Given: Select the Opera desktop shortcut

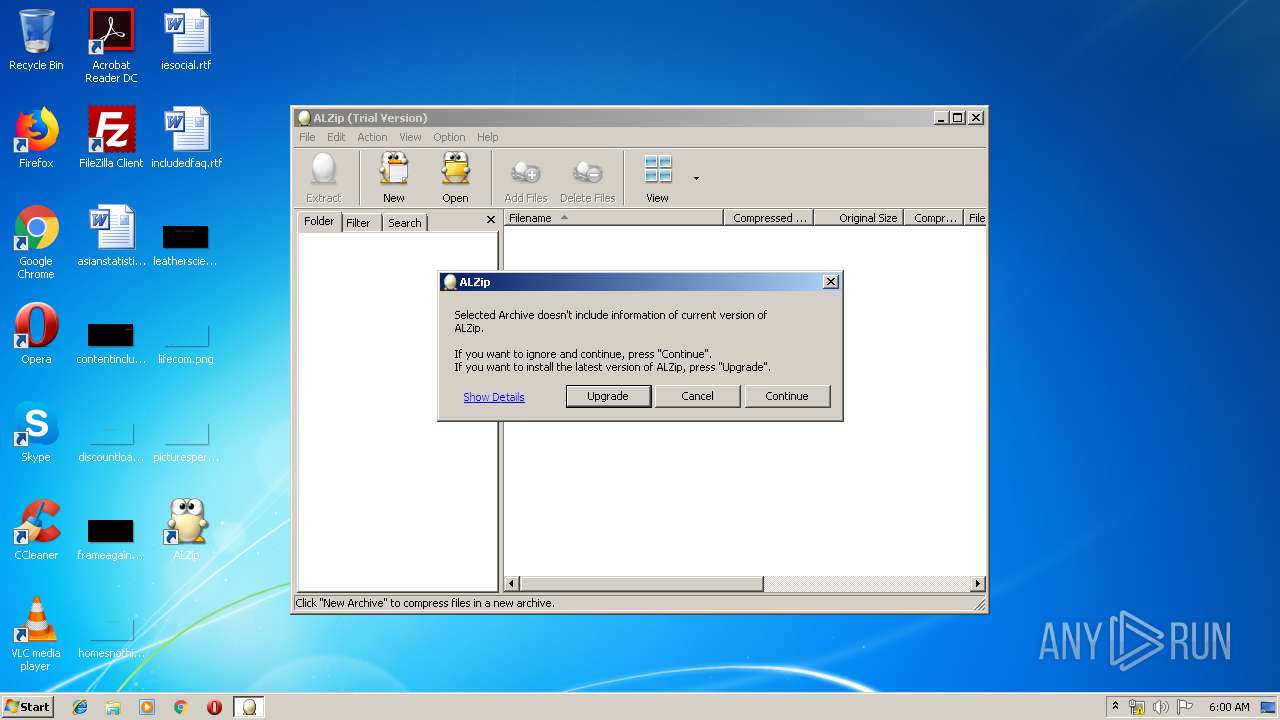Looking at the screenshot, I should (36, 334).
